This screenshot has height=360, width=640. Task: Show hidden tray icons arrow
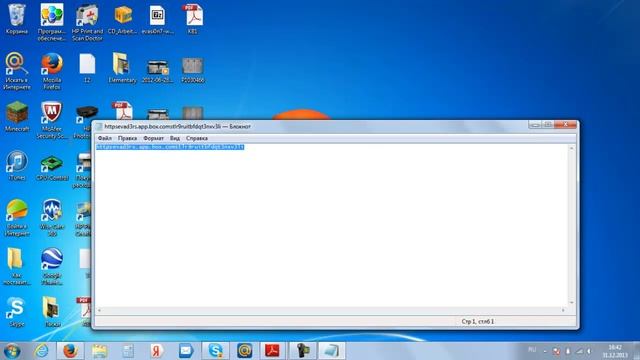coord(545,351)
